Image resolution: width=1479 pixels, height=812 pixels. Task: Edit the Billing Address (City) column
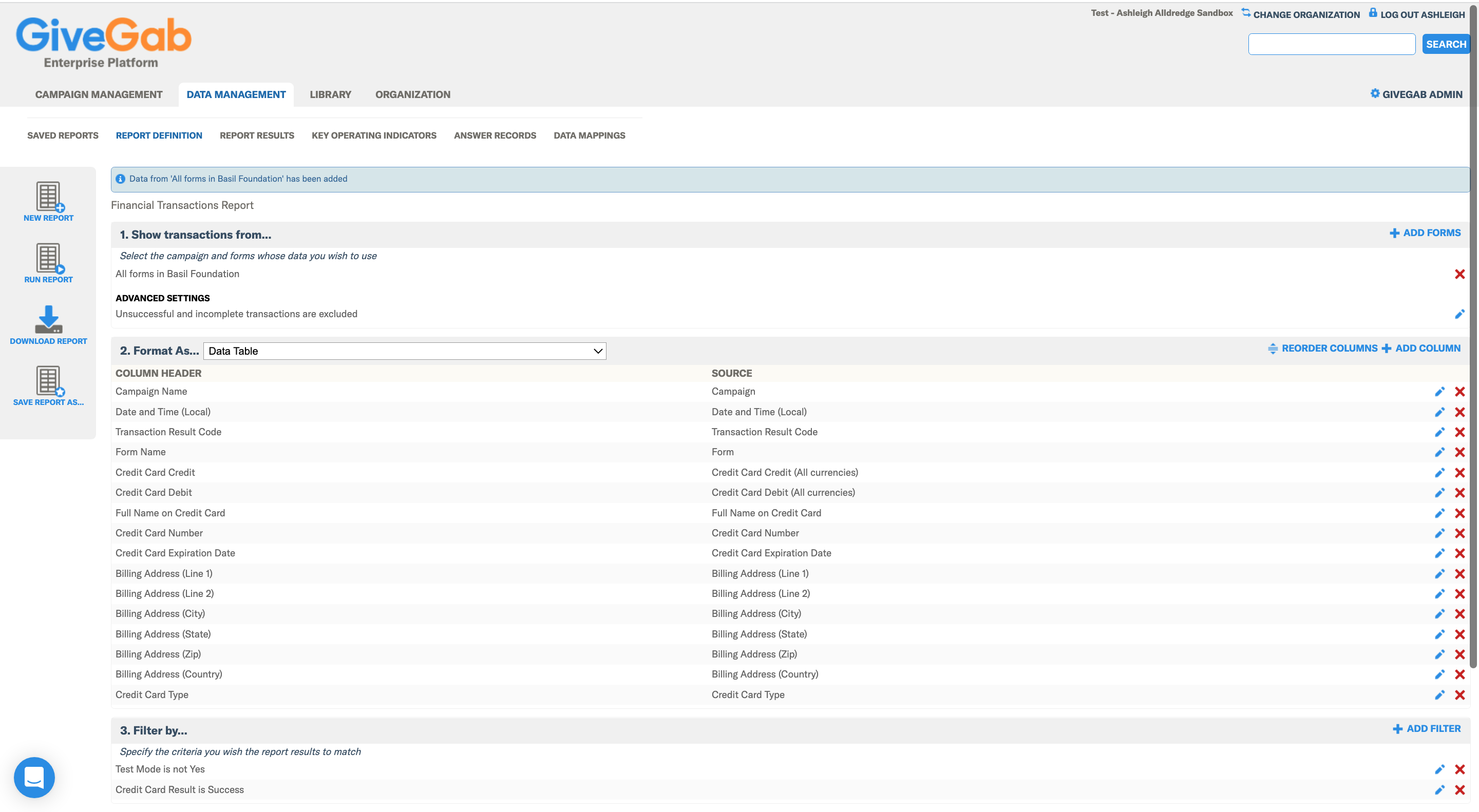pos(1439,614)
